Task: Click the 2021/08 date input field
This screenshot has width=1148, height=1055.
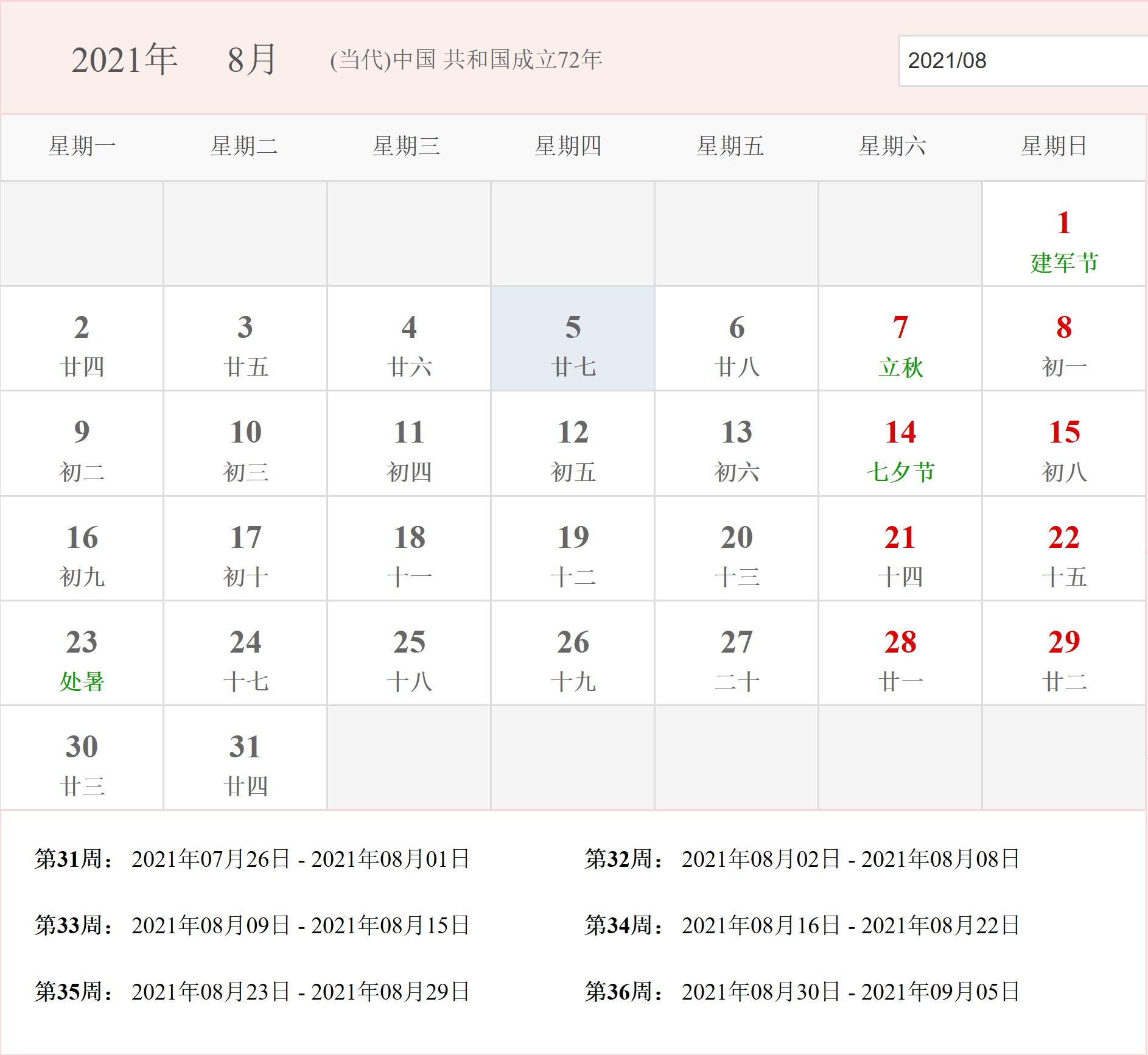Action: pyautogui.click(x=1023, y=61)
